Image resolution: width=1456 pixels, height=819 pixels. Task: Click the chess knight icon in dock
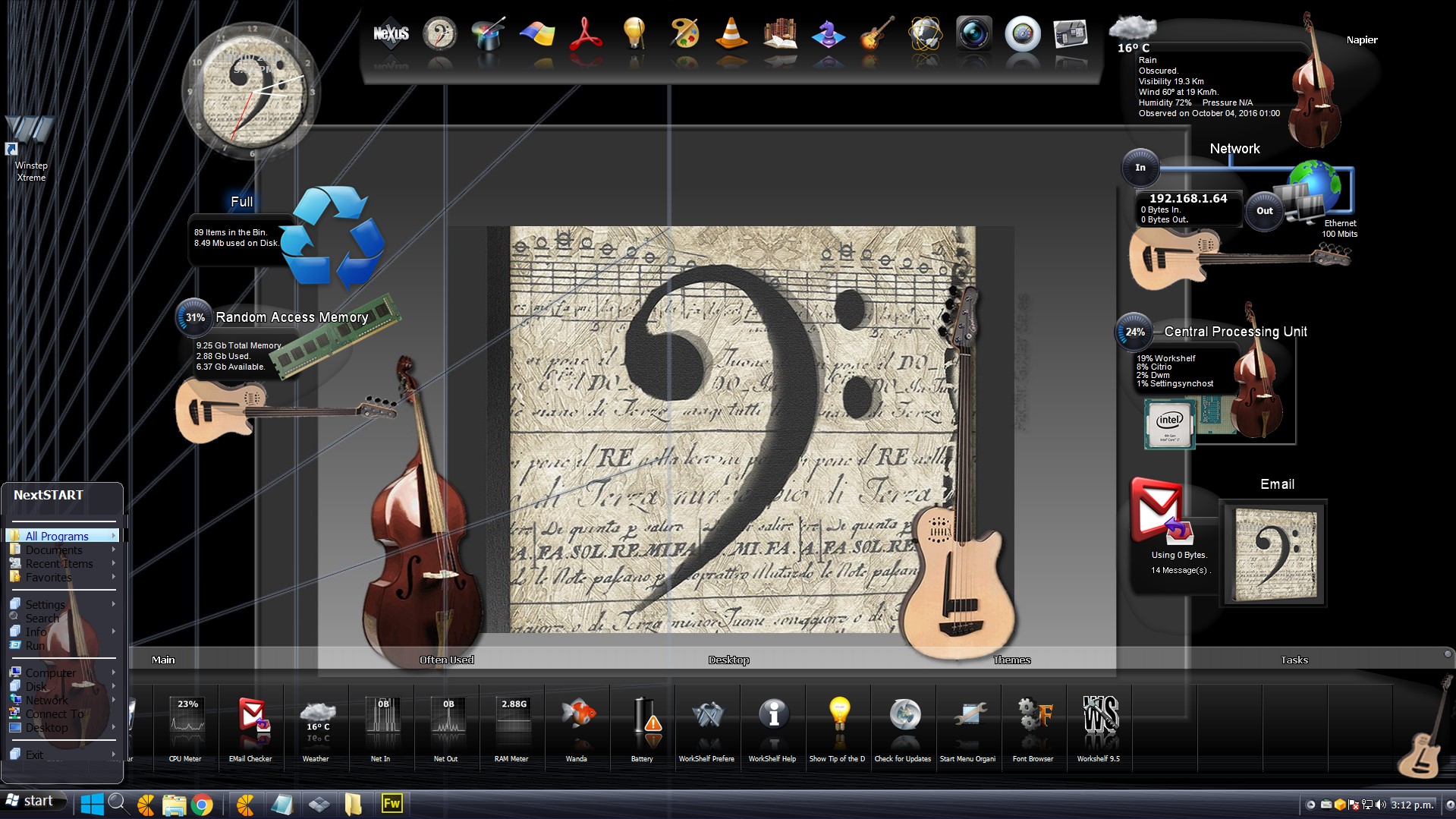(x=828, y=34)
